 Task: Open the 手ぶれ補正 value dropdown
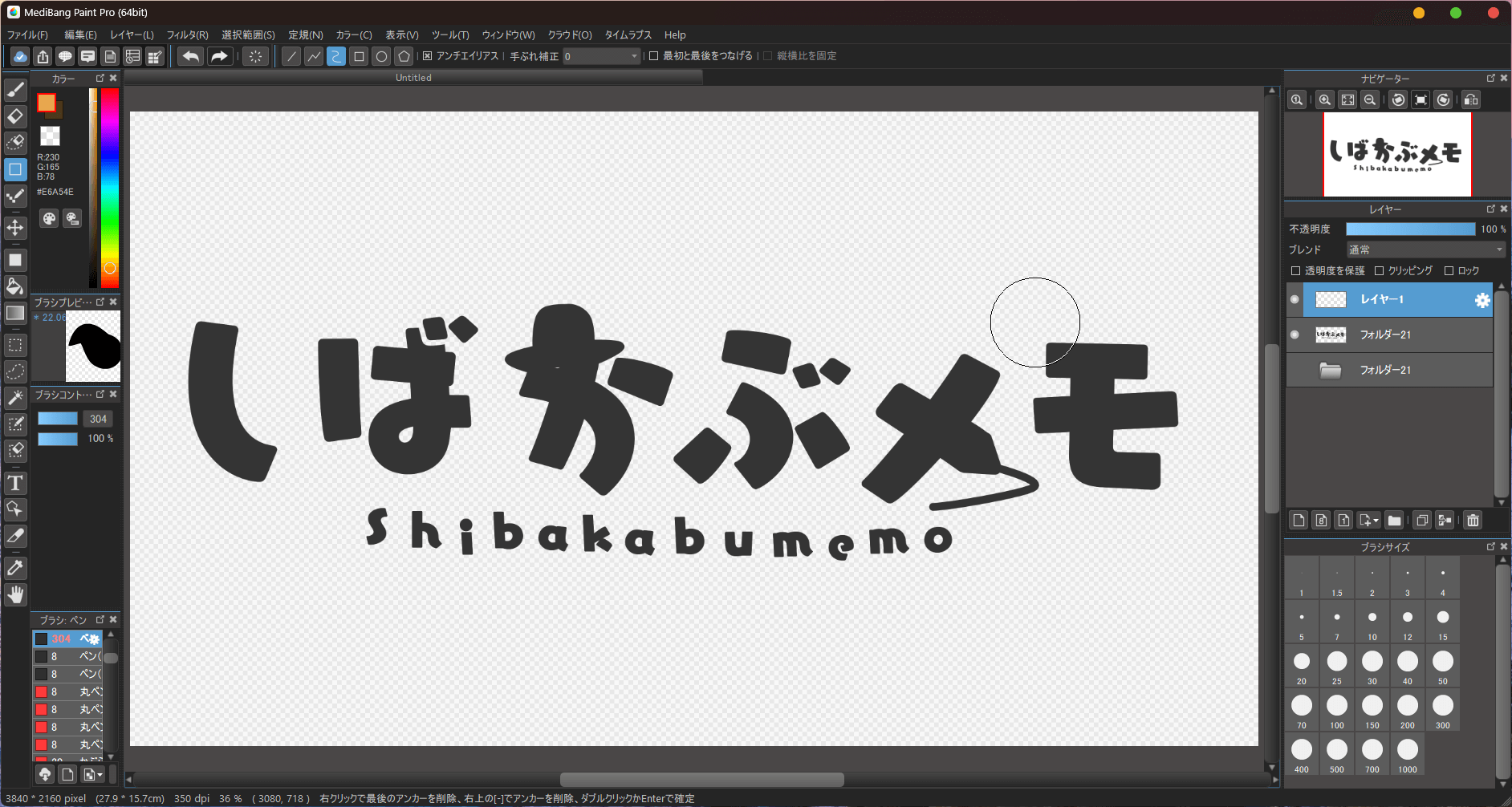pos(602,56)
